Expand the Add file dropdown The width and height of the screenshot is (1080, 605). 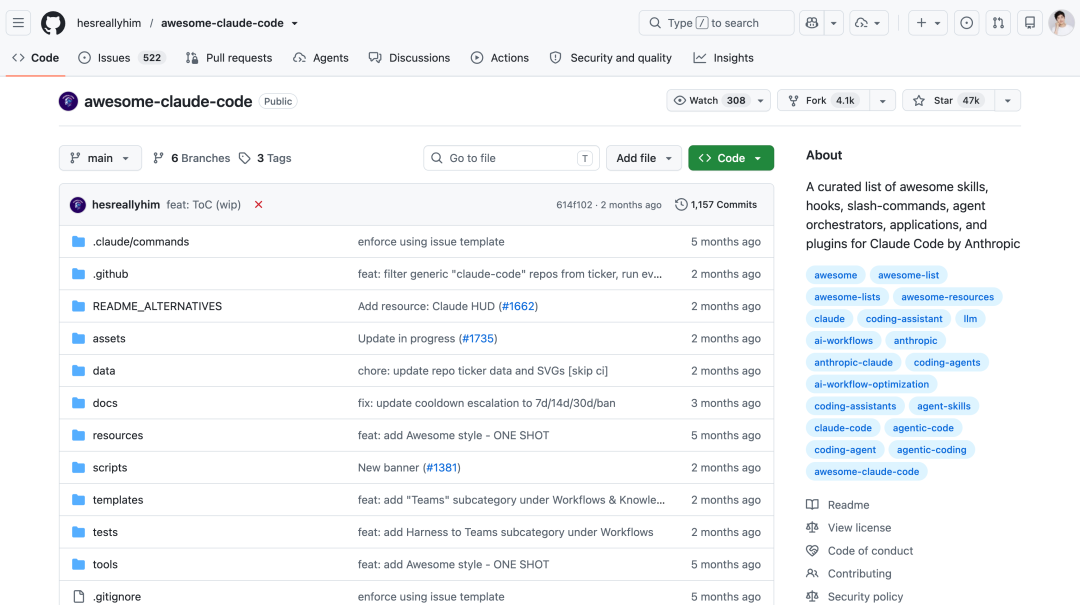643,158
